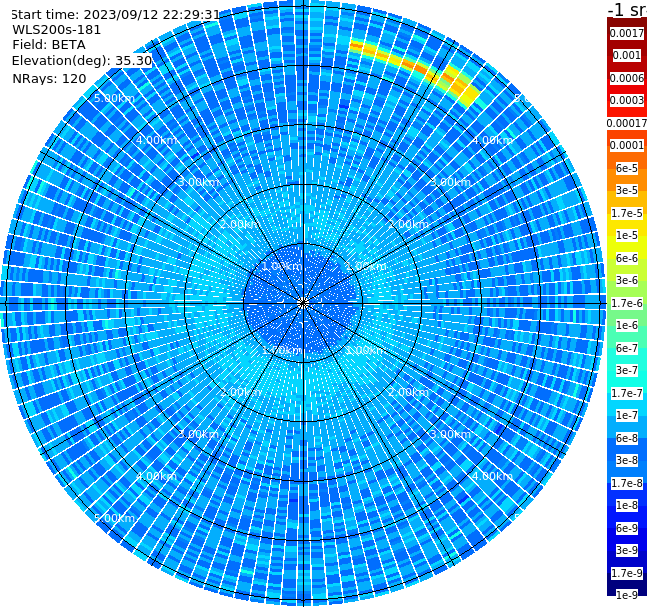Click the 0.0003 colorbar label

tap(627, 100)
